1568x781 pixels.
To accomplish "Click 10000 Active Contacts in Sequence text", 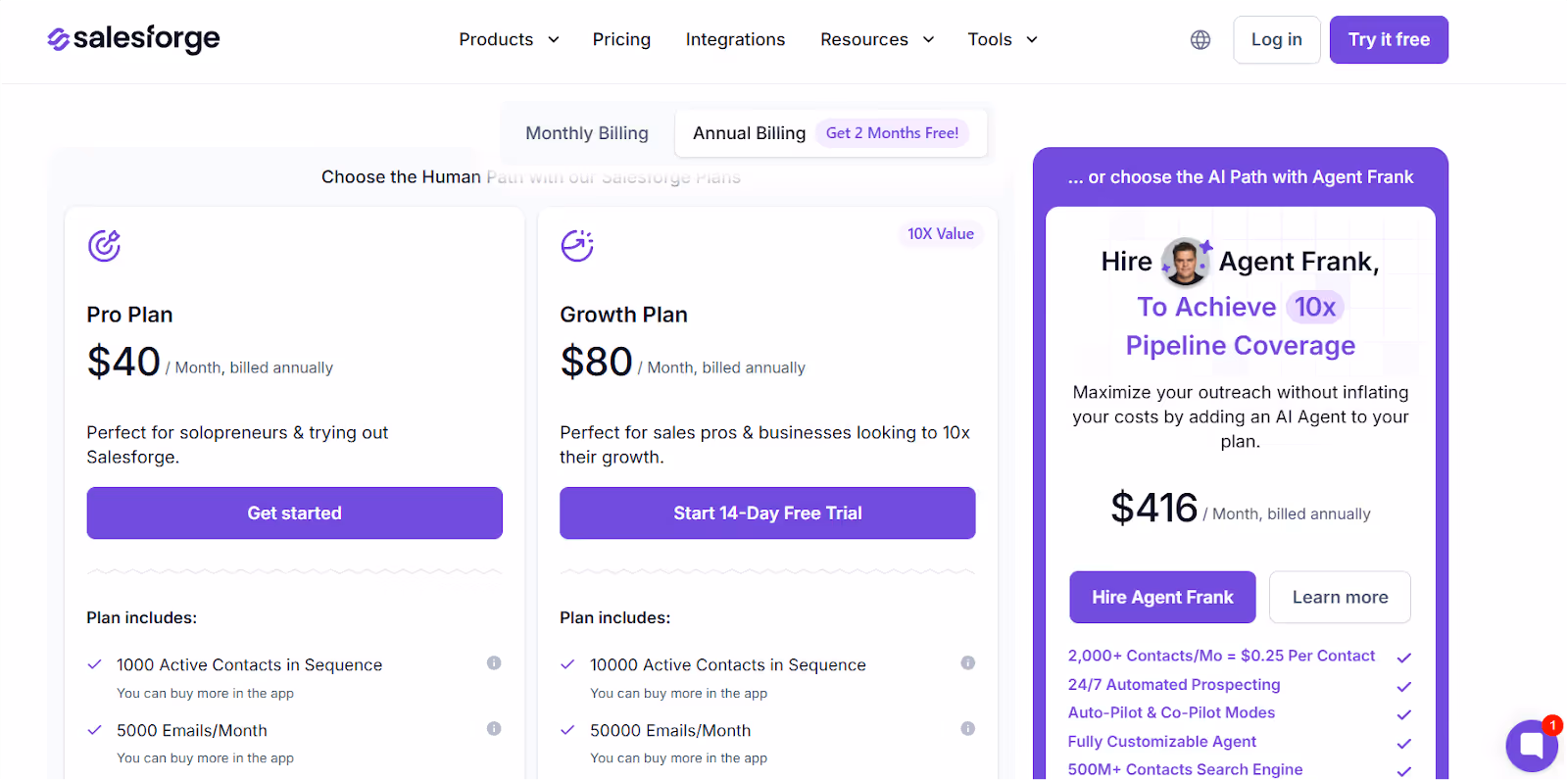I will tap(727, 664).
